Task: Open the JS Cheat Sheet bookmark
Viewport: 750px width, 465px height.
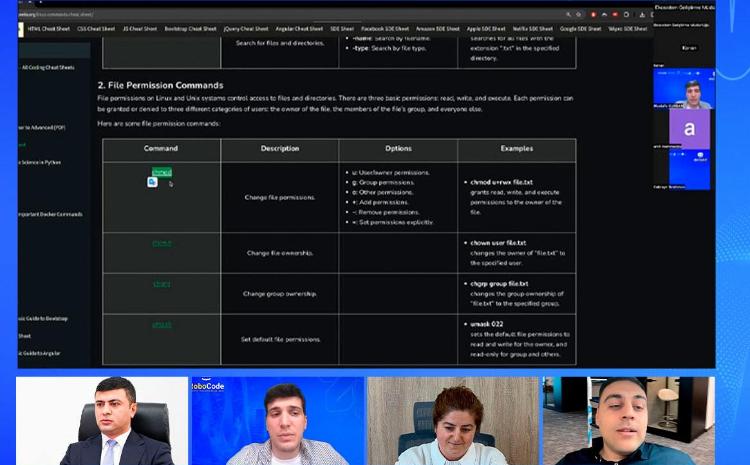Action: click(x=140, y=29)
